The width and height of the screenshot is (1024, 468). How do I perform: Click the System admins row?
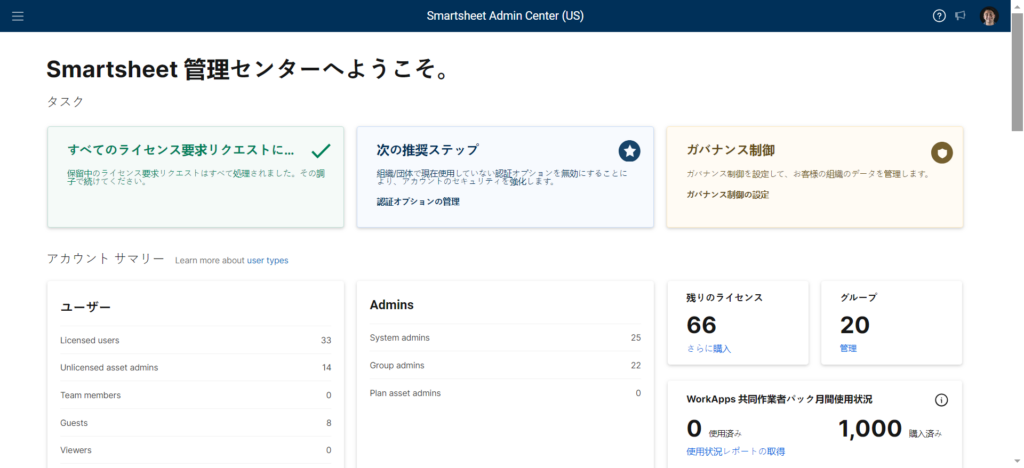pos(505,337)
